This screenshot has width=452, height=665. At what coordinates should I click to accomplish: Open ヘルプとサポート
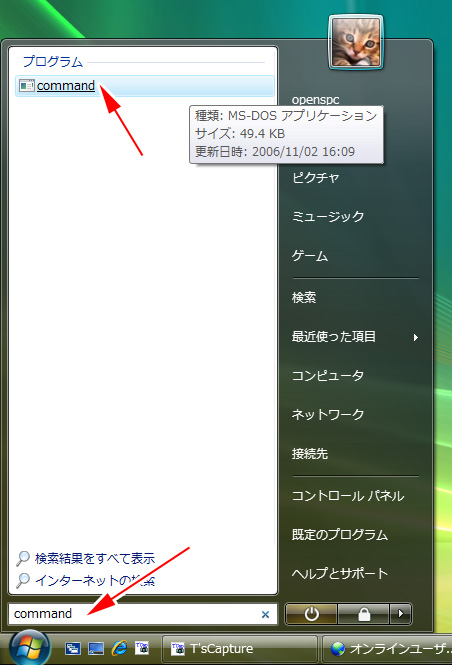coord(340,573)
